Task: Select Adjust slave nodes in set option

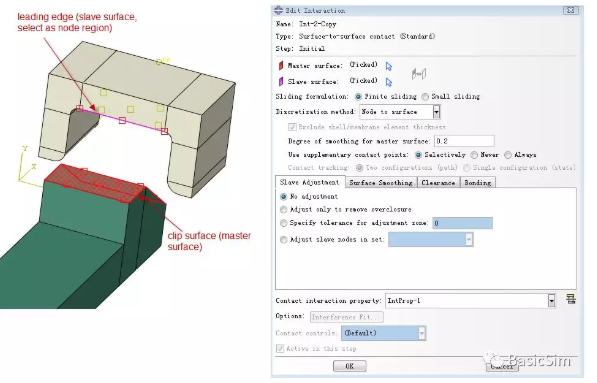Action: point(283,240)
